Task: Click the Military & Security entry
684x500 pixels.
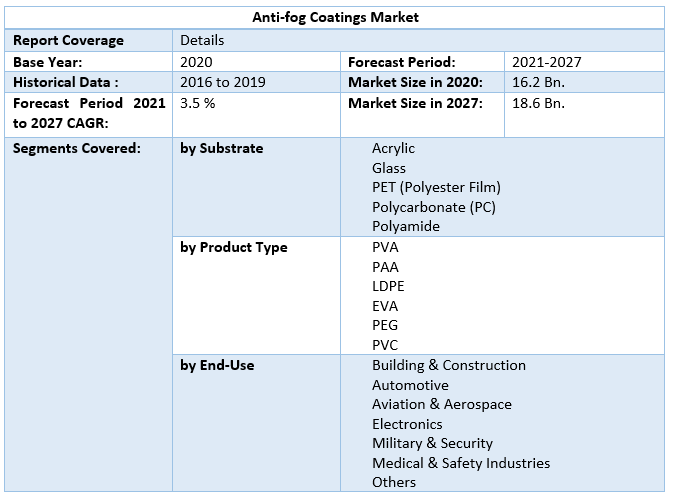Action: 432,443
